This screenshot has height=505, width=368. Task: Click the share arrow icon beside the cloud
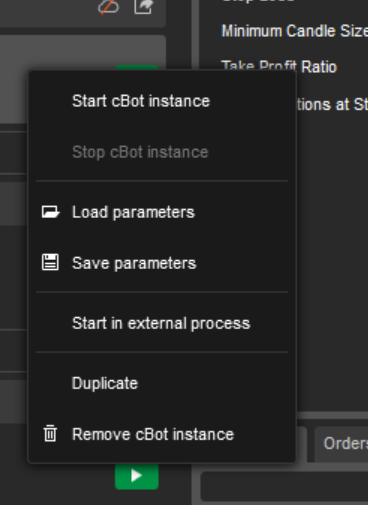(x=144, y=7)
